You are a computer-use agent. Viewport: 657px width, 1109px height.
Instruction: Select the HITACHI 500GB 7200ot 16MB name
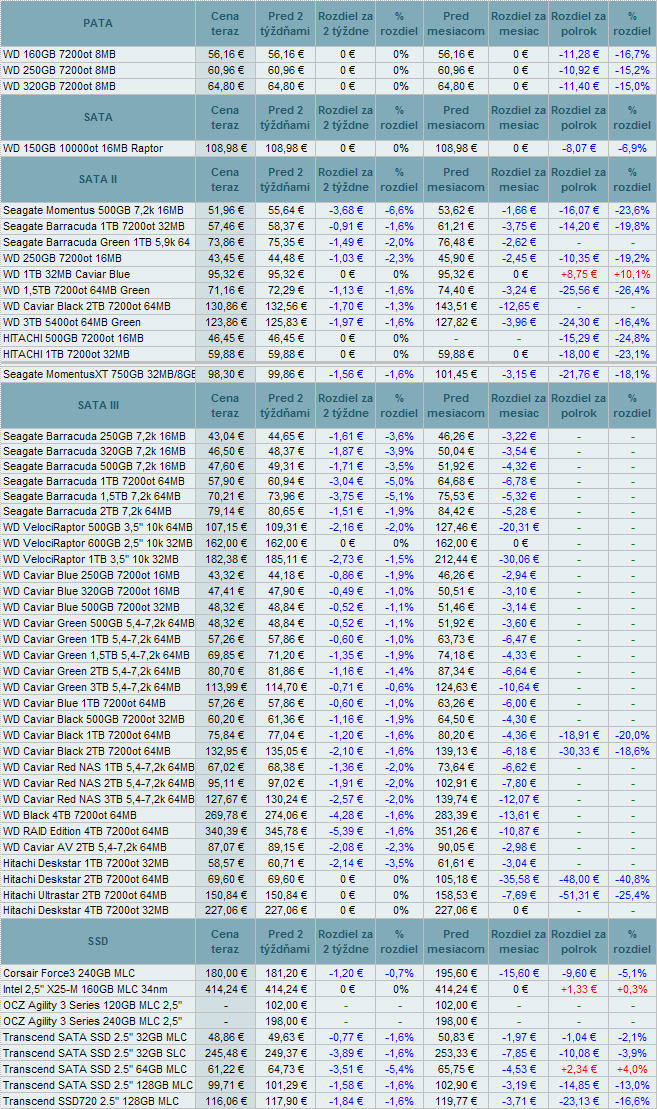click(x=73, y=339)
